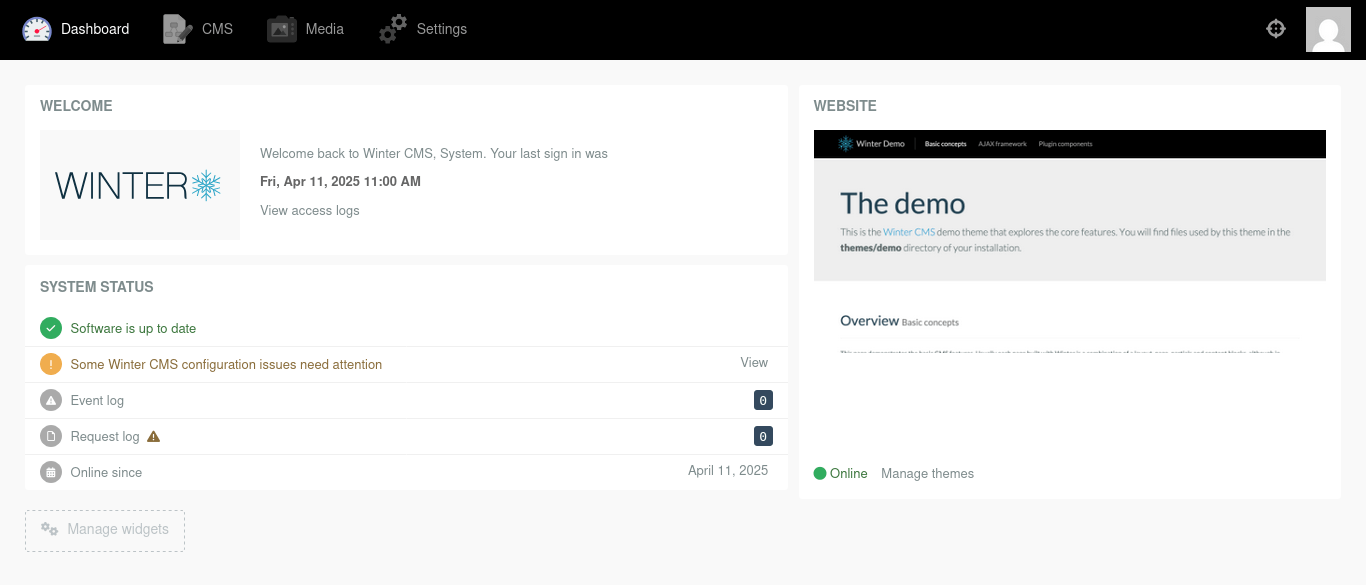Click the Software is up to date text

(x=133, y=328)
